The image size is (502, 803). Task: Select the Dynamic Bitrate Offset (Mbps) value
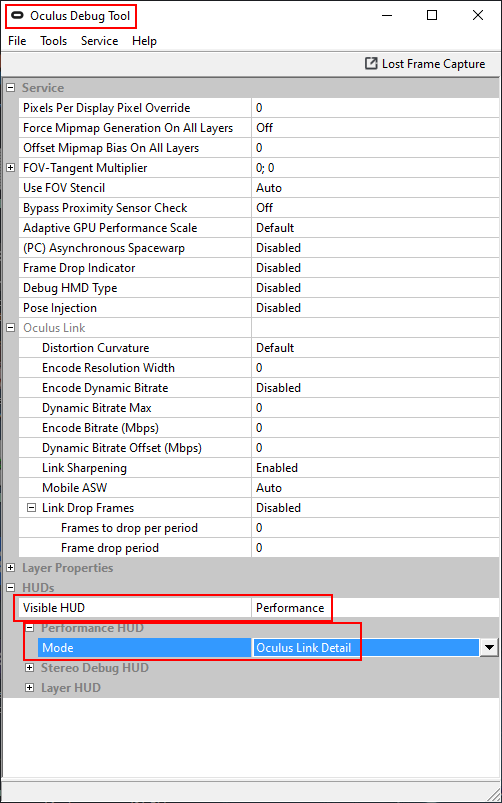click(x=375, y=447)
